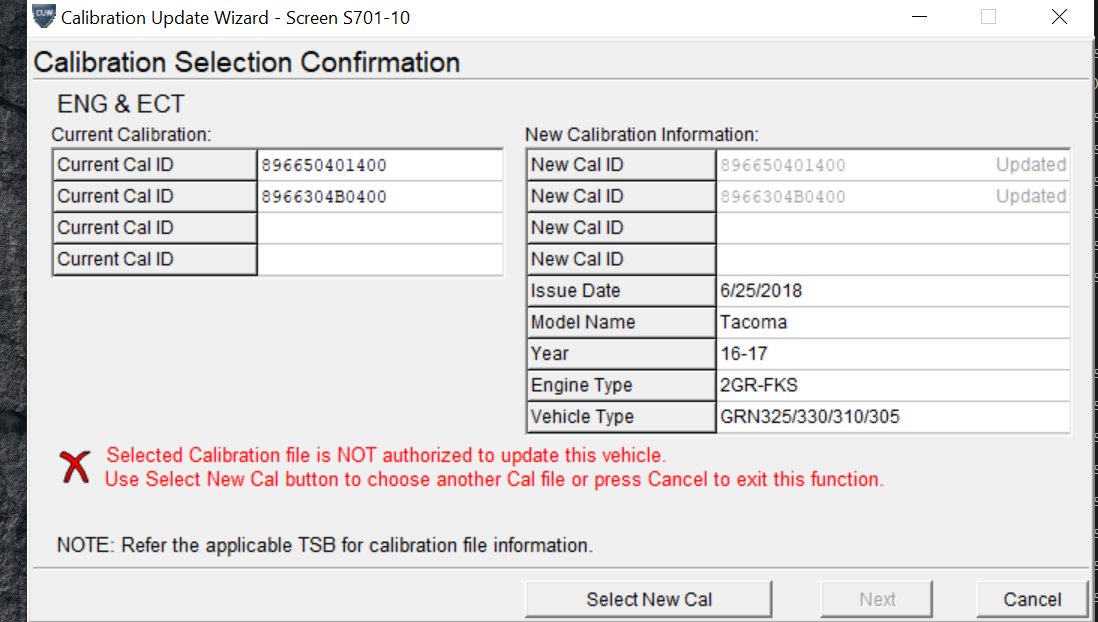Click the CUW shield icon in title bar
The width and height of the screenshot is (1098, 622).
[x=43, y=15]
